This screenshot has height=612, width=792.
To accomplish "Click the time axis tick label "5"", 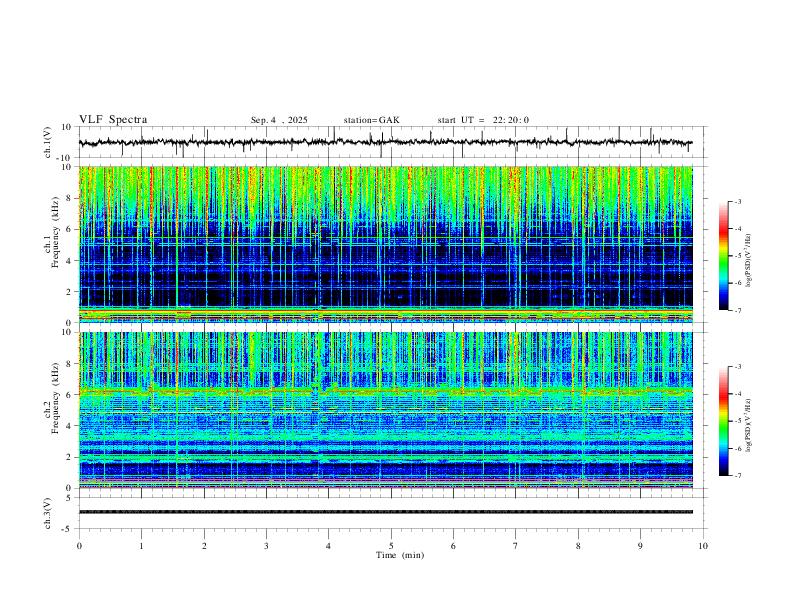I will pos(391,546).
